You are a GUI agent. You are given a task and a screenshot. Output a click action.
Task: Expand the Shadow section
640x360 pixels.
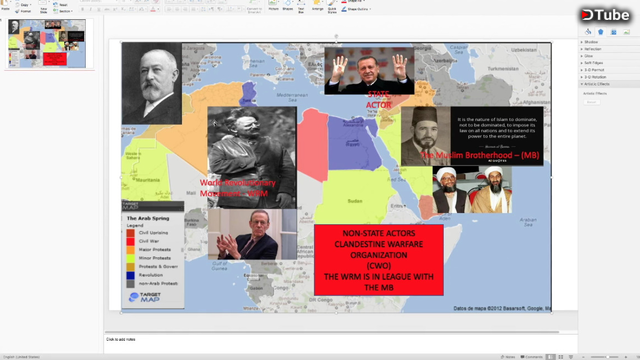click(x=591, y=42)
